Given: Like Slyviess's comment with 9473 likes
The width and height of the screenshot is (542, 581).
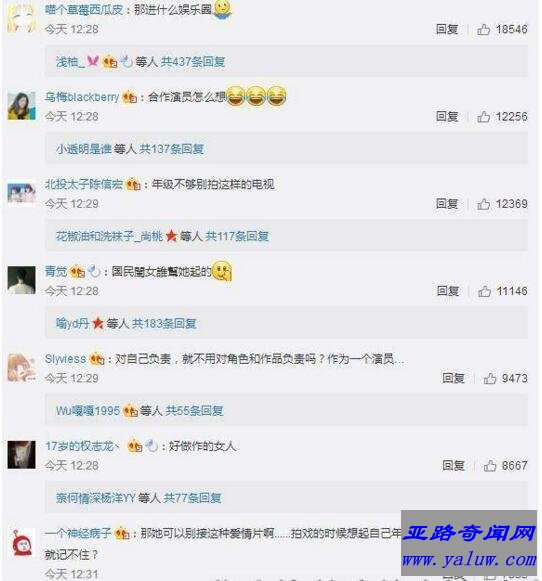Looking at the screenshot, I should click(490, 378).
